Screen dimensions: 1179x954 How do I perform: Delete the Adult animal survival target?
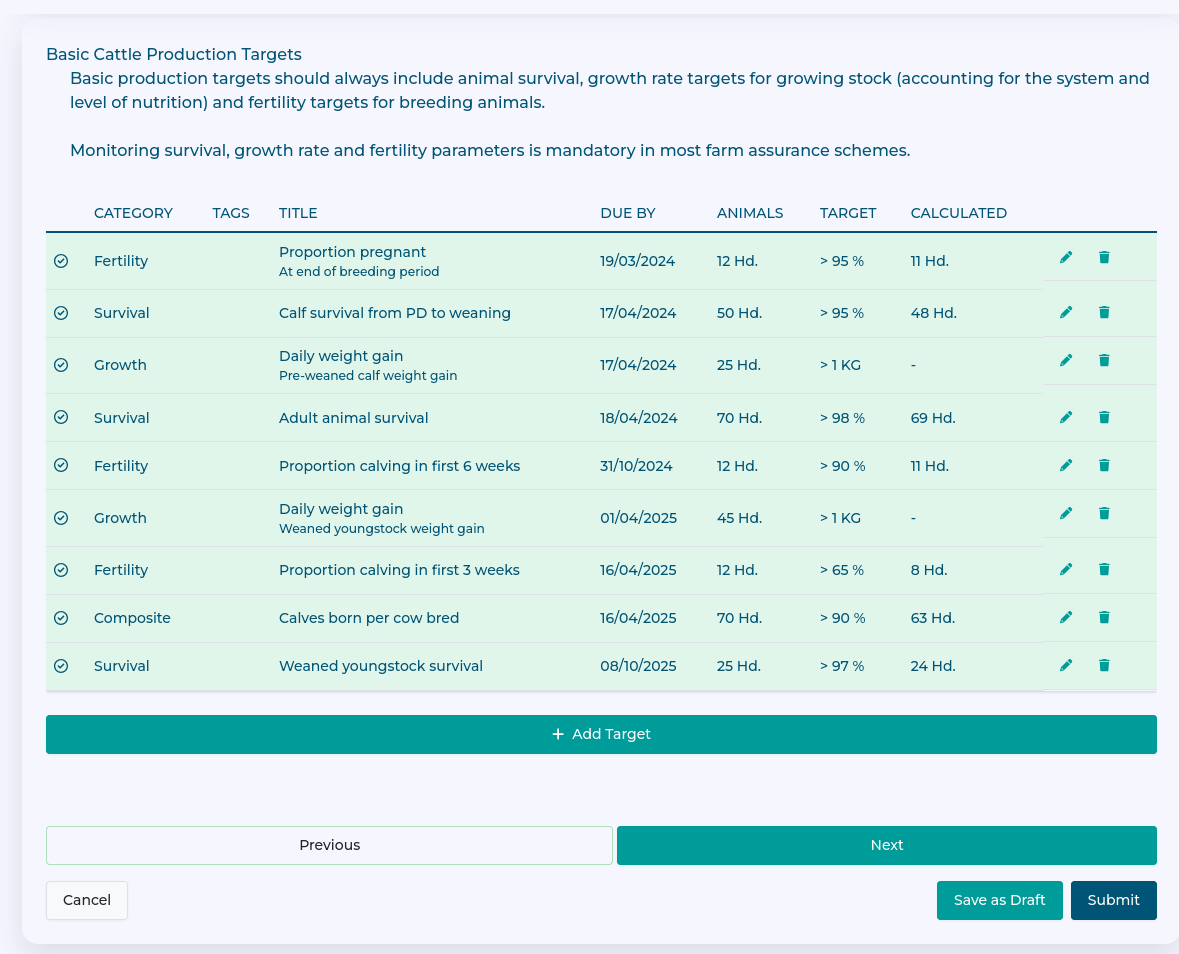pyautogui.click(x=1104, y=418)
